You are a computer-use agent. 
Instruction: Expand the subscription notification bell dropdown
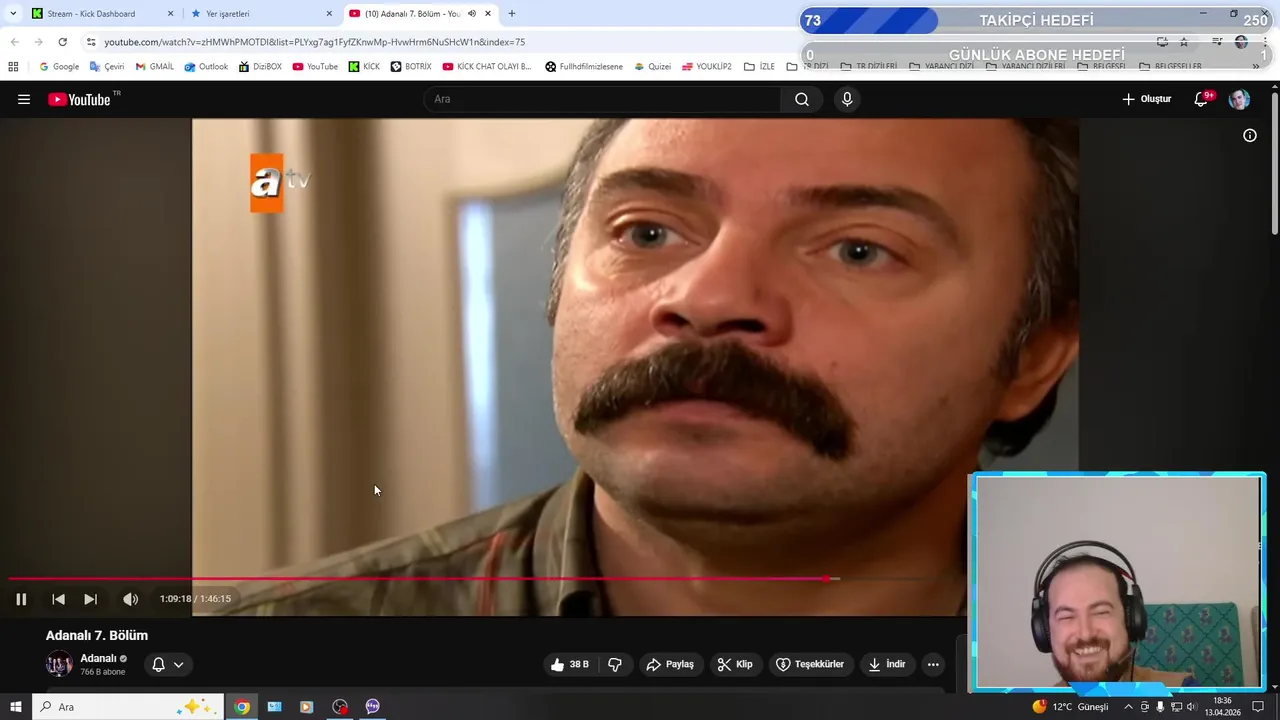point(167,664)
